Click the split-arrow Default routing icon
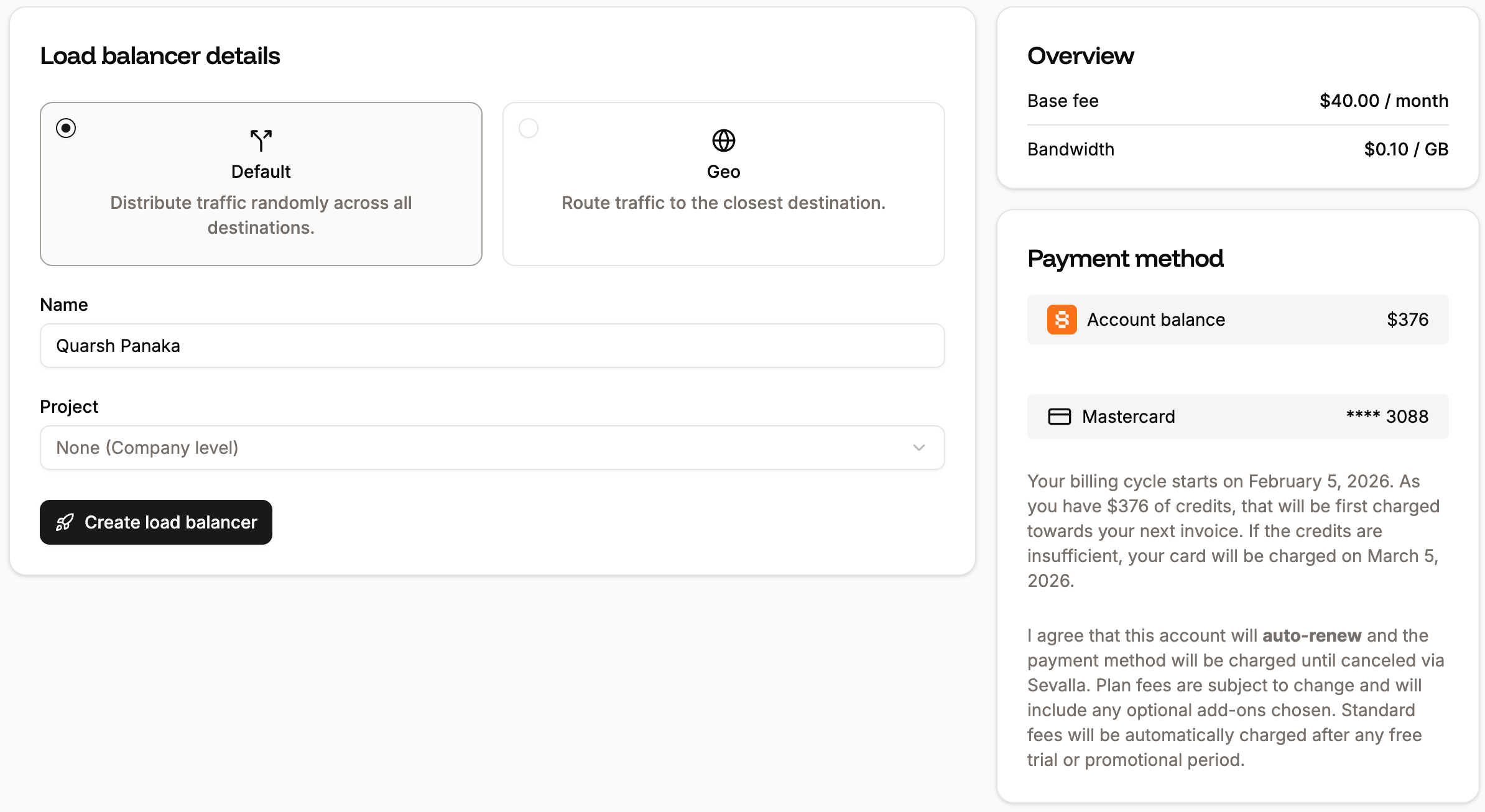Viewport: 1485px width, 812px height. (x=261, y=141)
